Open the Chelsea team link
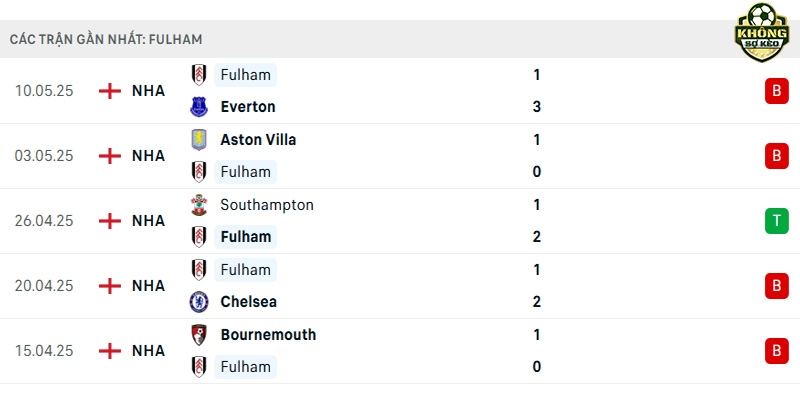800x400 pixels. pos(248,302)
